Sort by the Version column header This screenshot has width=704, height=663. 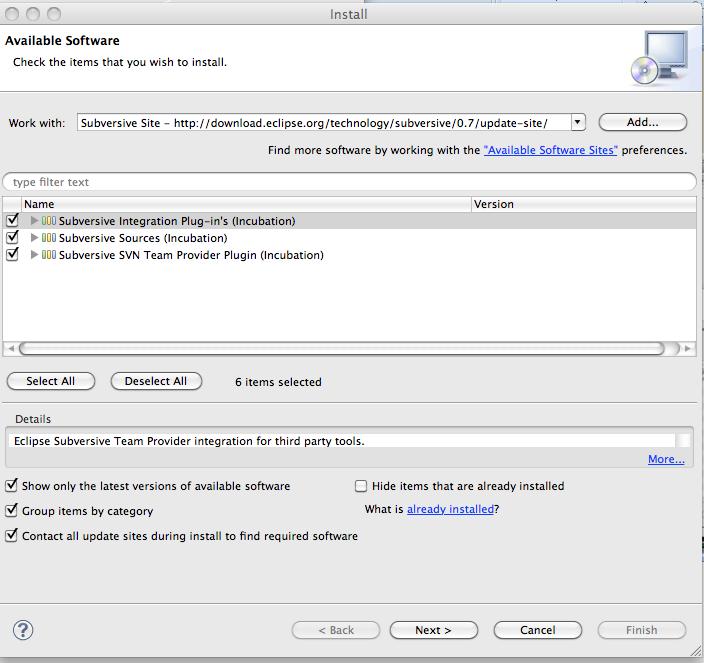pyautogui.click(x=584, y=204)
